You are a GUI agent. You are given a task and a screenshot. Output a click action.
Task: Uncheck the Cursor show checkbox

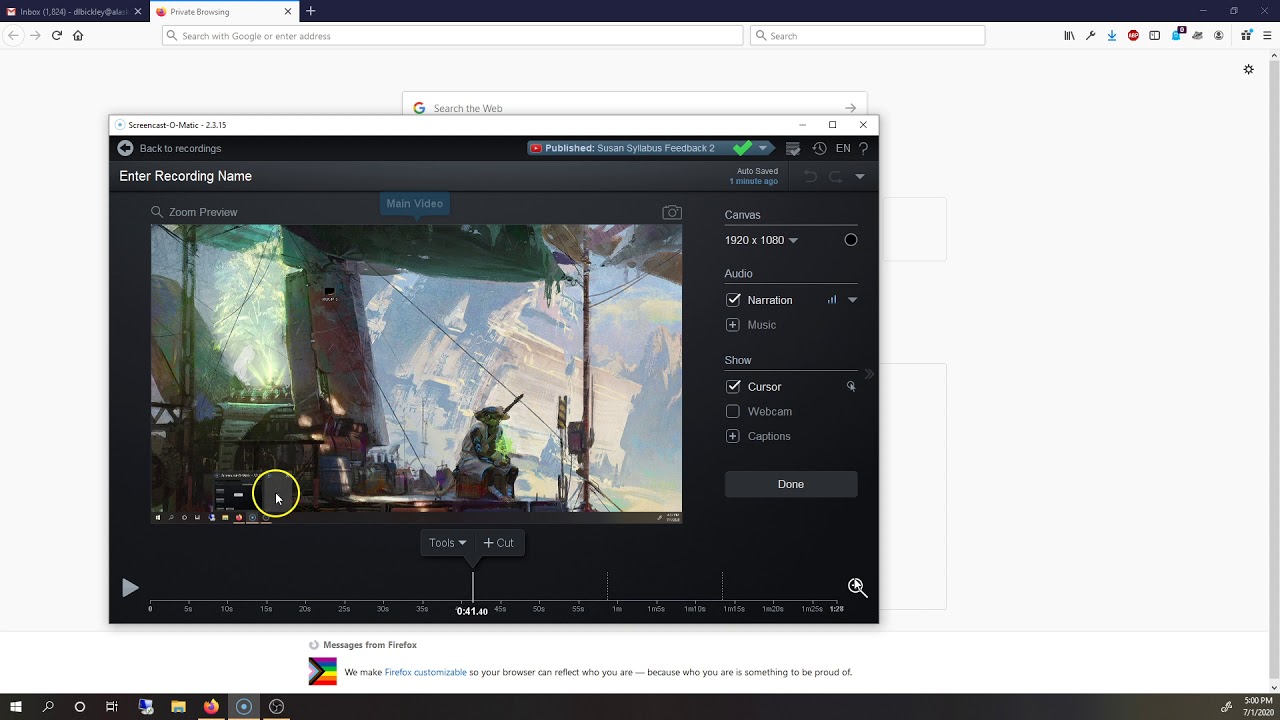point(733,386)
